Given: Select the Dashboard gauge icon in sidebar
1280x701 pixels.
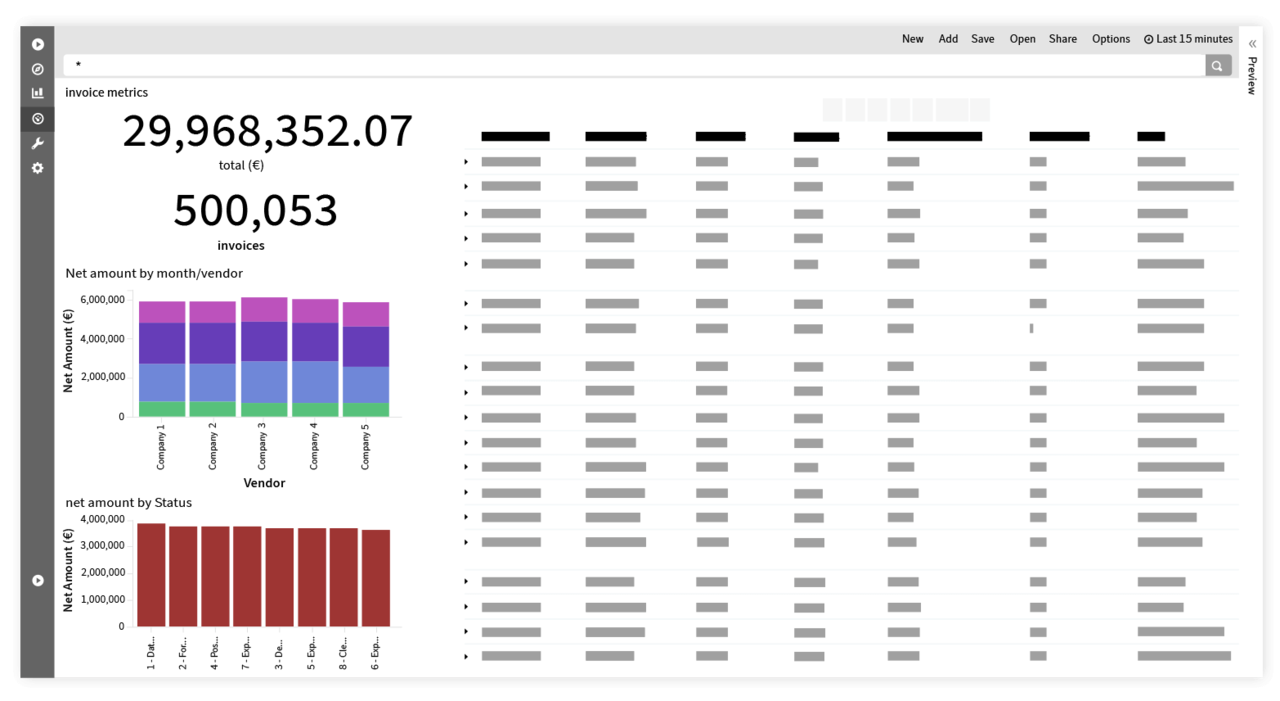Looking at the screenshot, I should [38, 119].
